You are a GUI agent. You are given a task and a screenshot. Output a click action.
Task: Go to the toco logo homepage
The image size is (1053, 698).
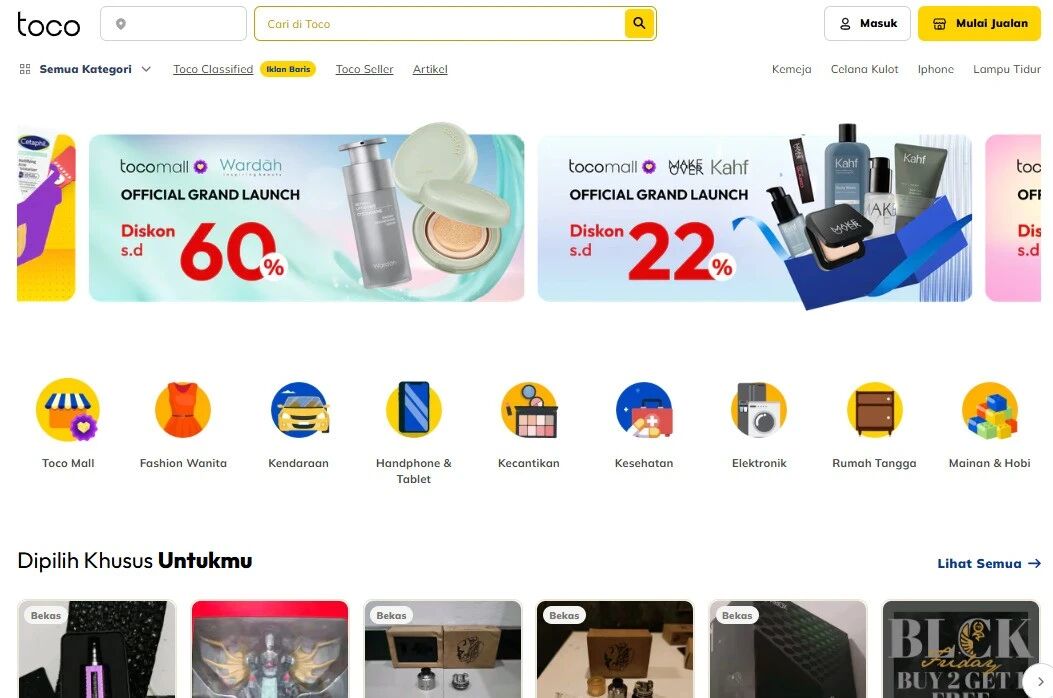coord(48,24)
